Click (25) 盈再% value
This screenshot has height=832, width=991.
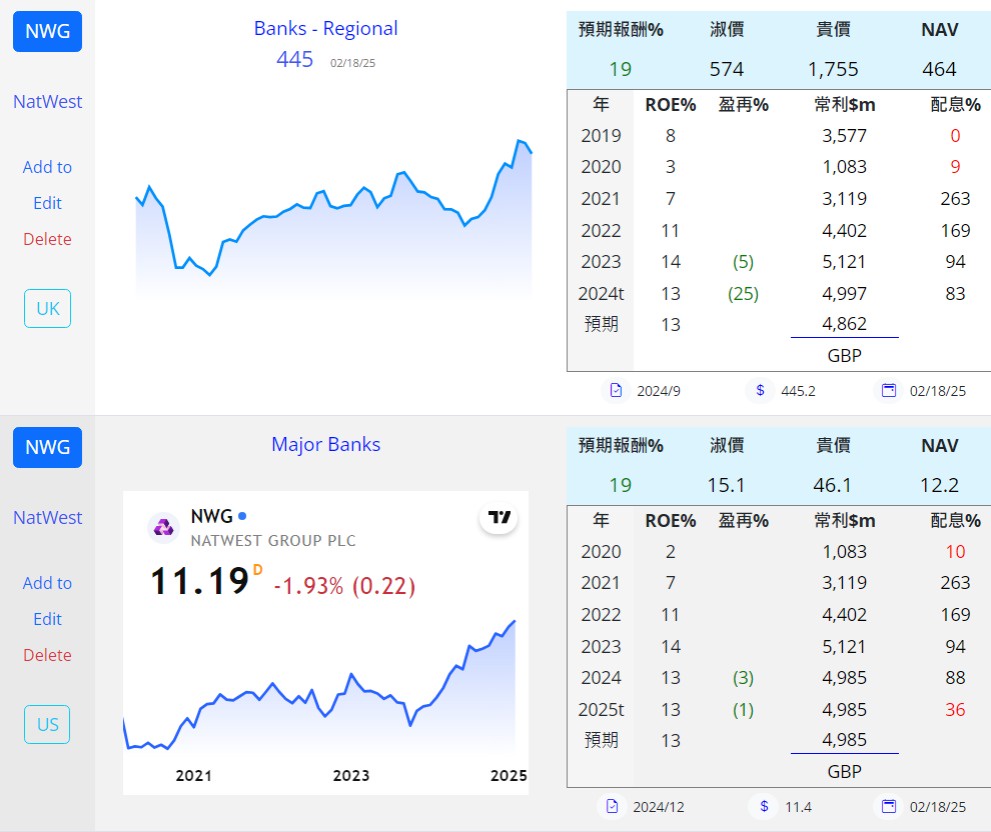(743, 293)
